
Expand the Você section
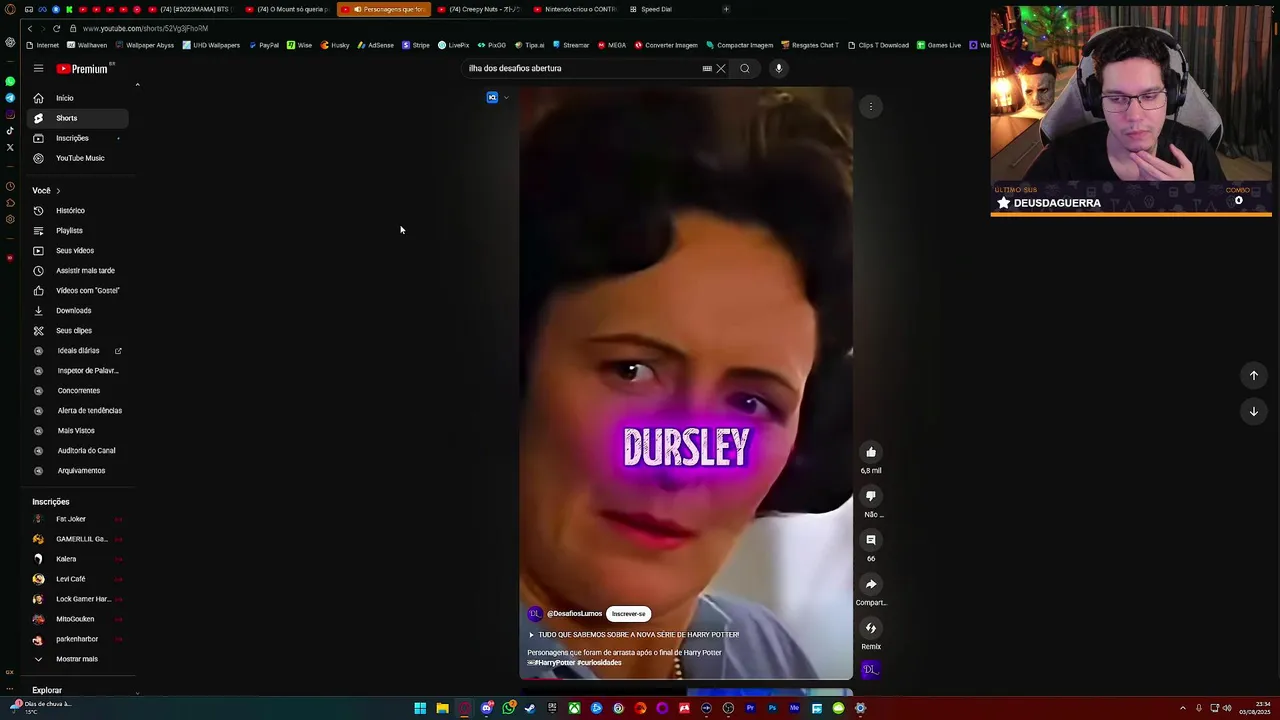46,190
